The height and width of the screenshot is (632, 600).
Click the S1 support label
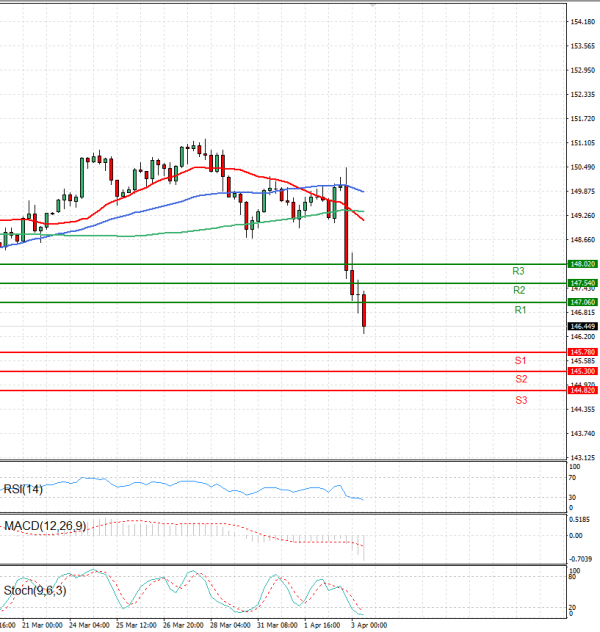coord(520,360)
